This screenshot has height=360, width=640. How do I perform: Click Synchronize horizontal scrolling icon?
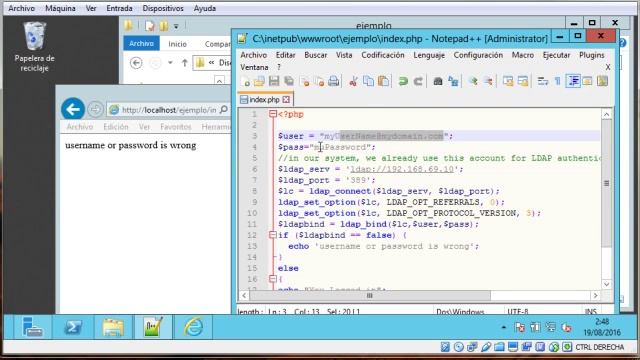pyautogui.click(x=523, y=81)
